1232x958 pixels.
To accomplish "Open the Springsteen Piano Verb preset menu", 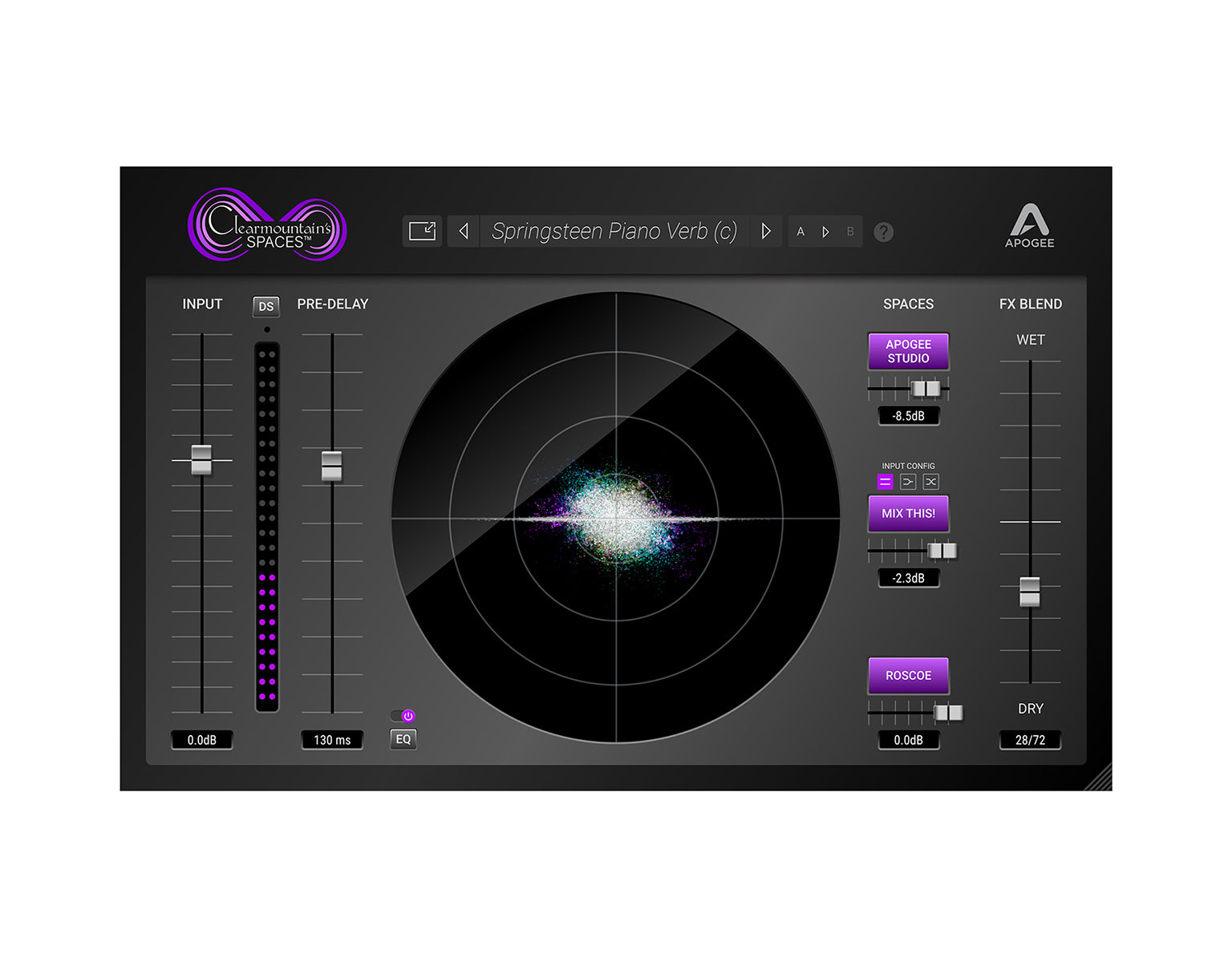I will click(614, 232).
